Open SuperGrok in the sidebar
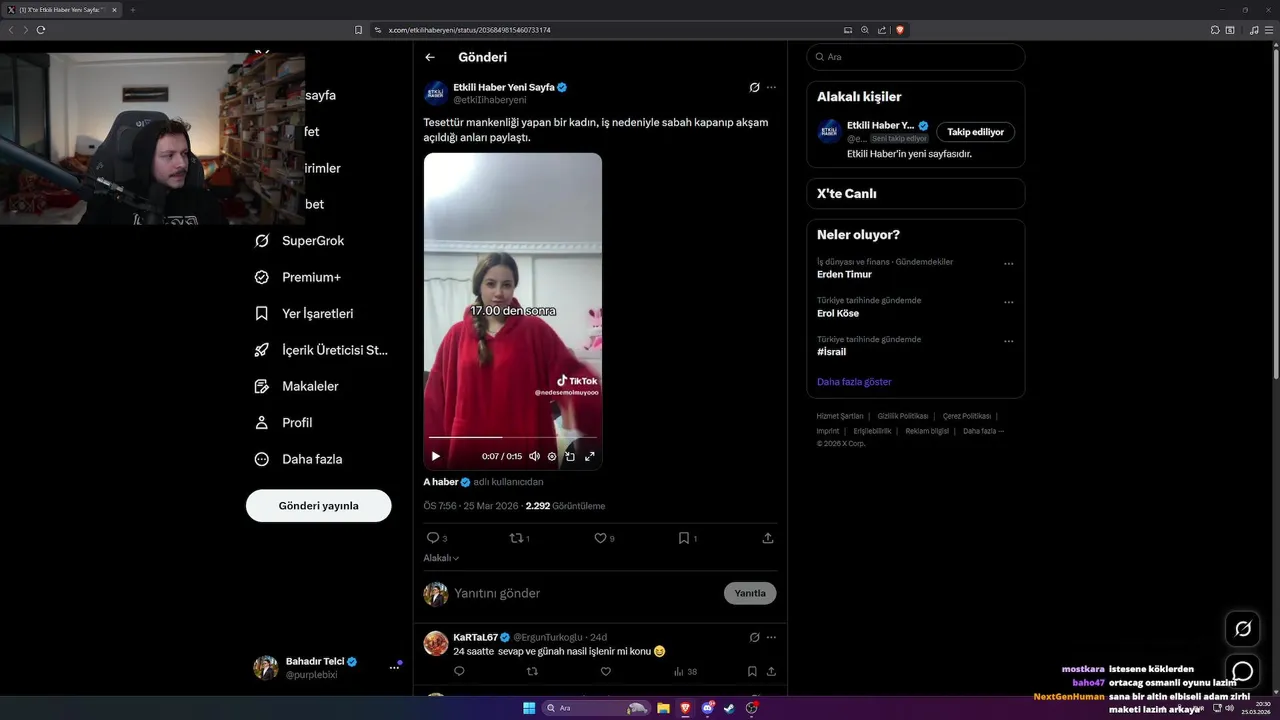Image resolution: width=1280 pixels, height=720 pixels. tap(300, 241)
